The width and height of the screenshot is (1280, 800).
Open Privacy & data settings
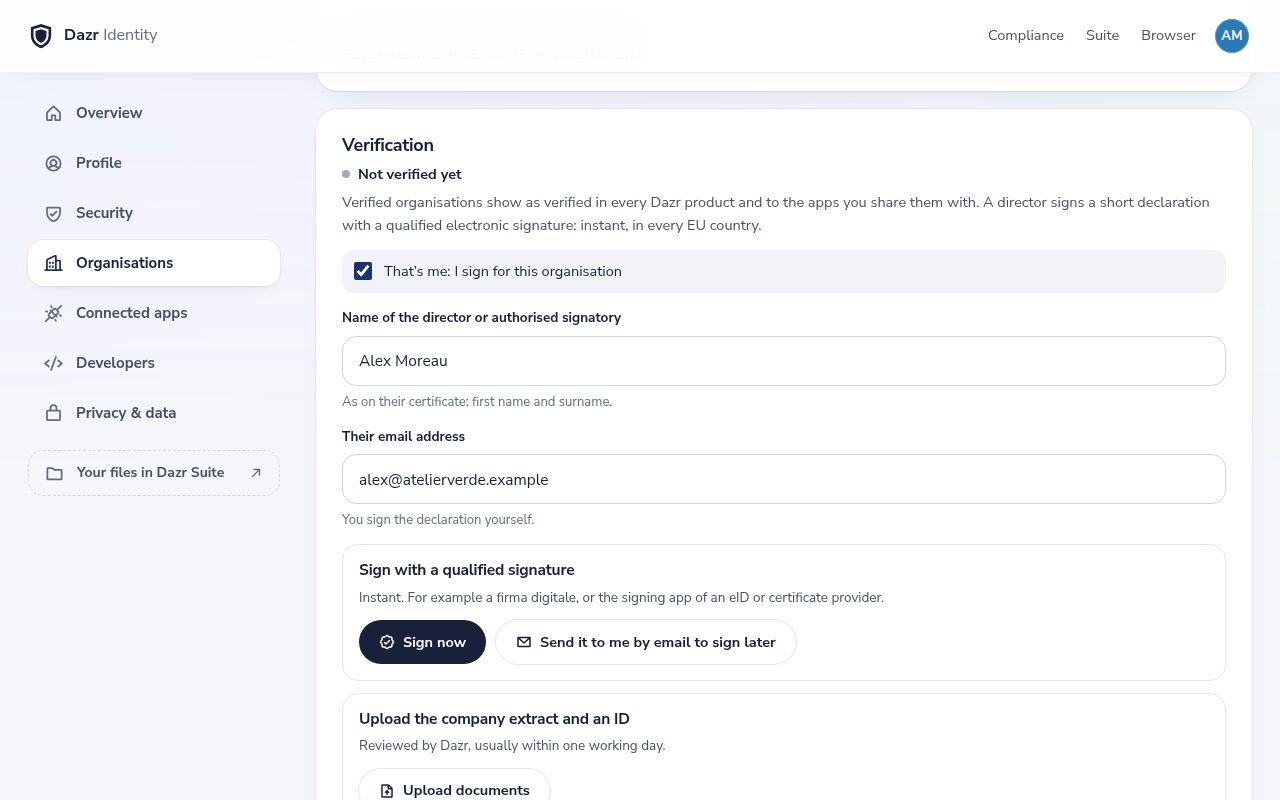click(154, 413)
